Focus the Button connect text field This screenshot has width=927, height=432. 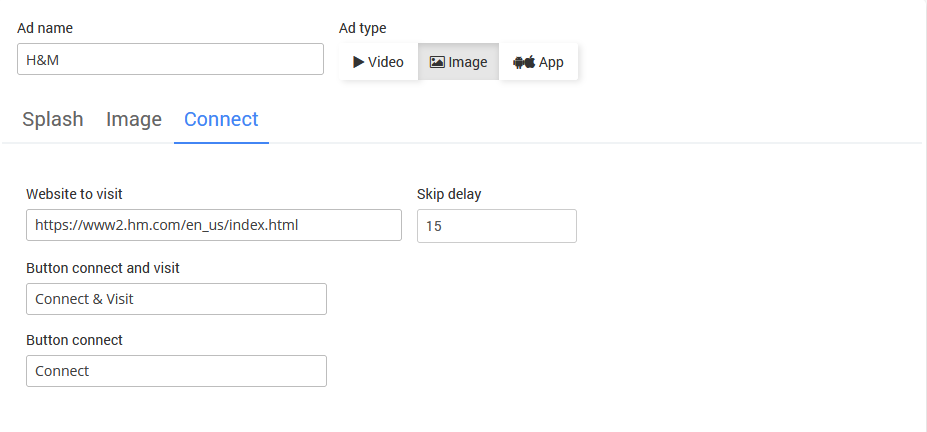pyautogui.click(x=176, y=371)
